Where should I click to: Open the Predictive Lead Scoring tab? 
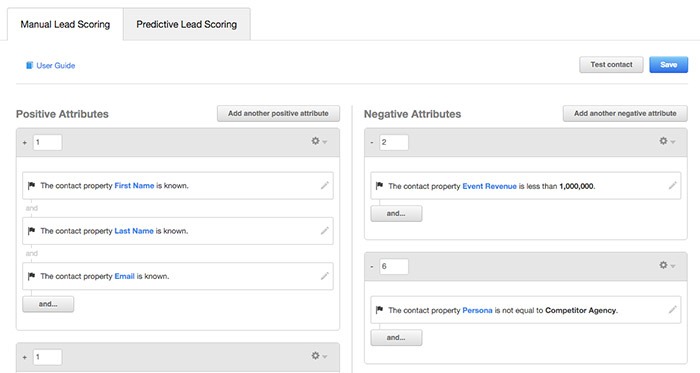tap(187, 25)
